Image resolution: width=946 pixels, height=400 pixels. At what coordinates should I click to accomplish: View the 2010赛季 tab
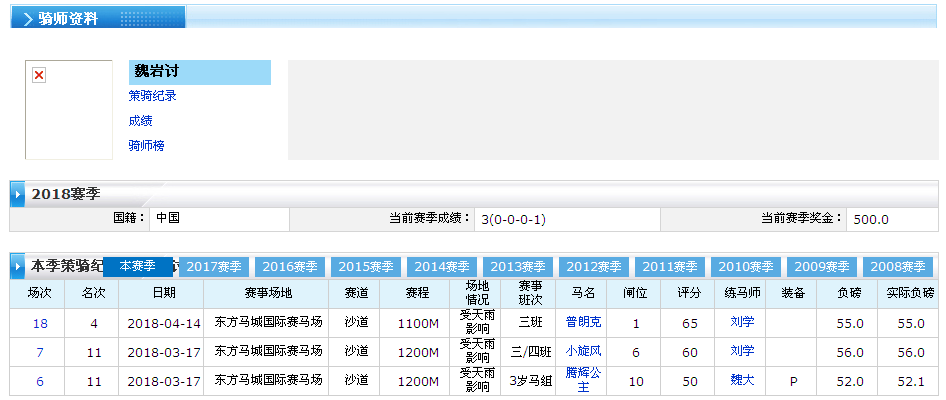[x=747, y=267]
